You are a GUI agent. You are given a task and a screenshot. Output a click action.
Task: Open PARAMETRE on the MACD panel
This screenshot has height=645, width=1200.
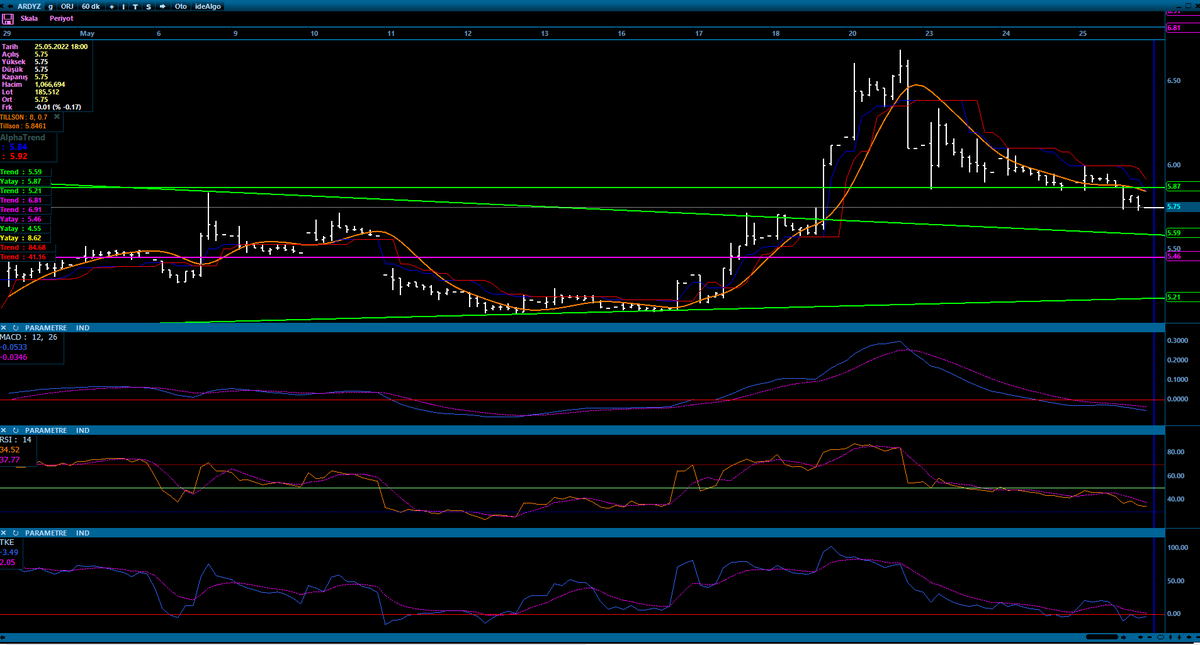[x=45, y=327]
